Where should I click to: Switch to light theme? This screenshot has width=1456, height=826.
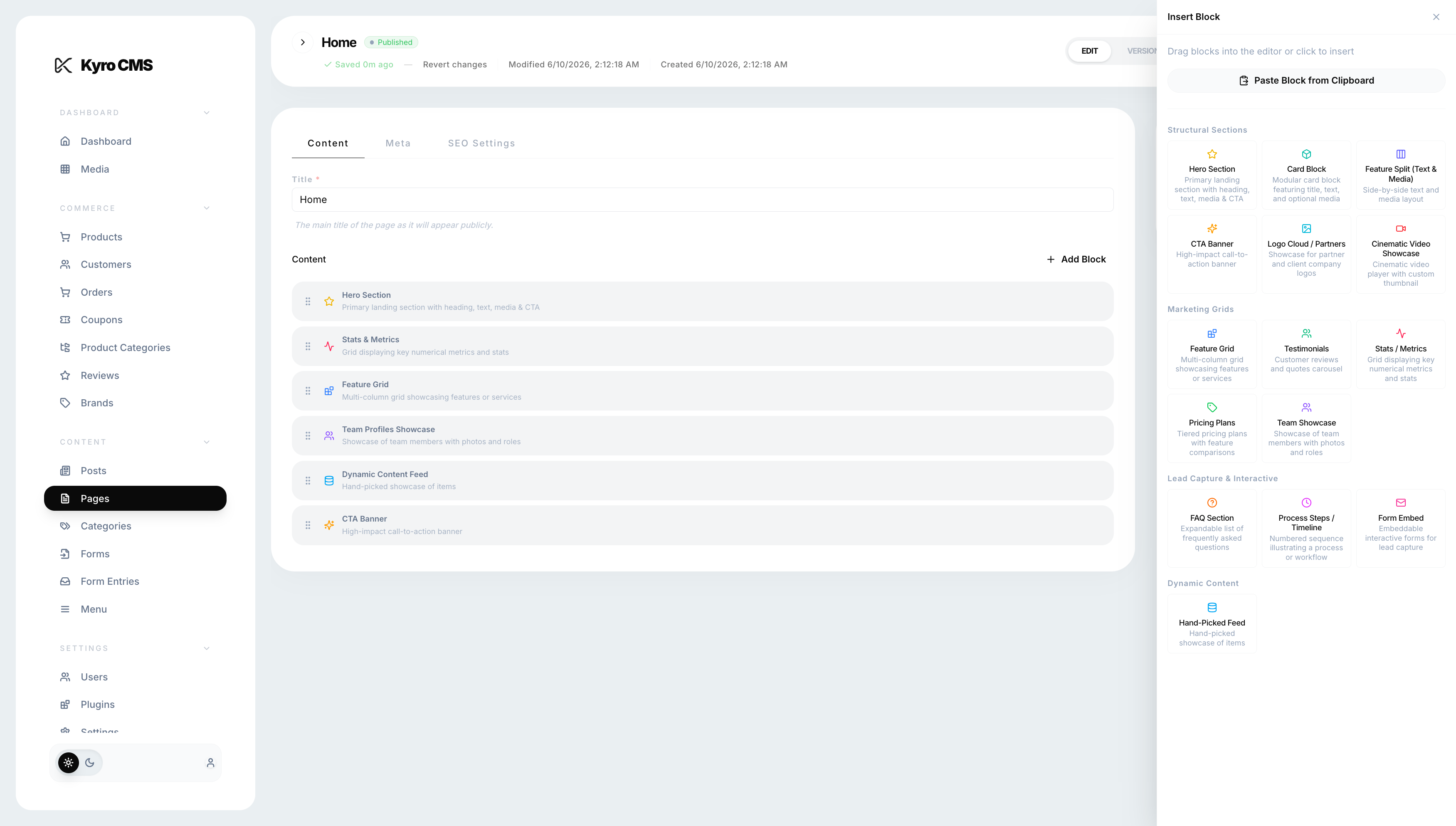tap(69, 762)
